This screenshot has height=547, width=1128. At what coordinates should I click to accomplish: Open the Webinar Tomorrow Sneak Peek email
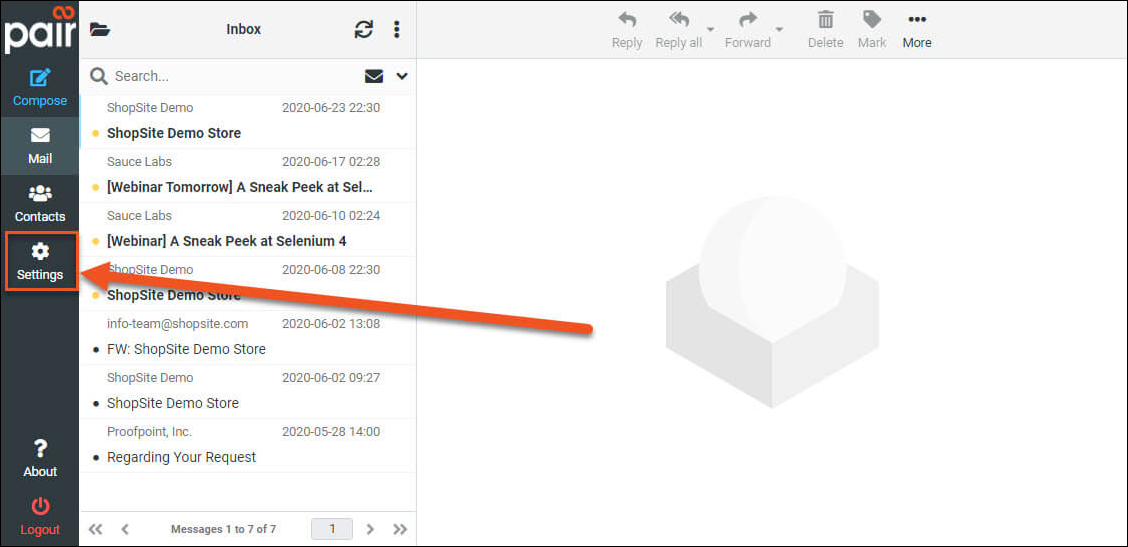pos(247,176)
